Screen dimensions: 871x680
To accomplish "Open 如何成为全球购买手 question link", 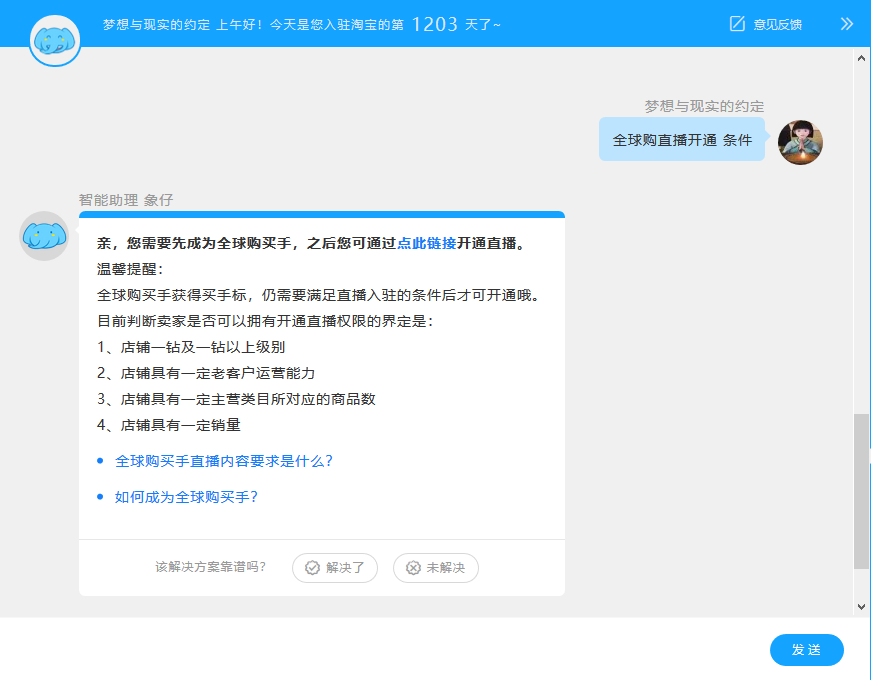I will tap(186, 497).
